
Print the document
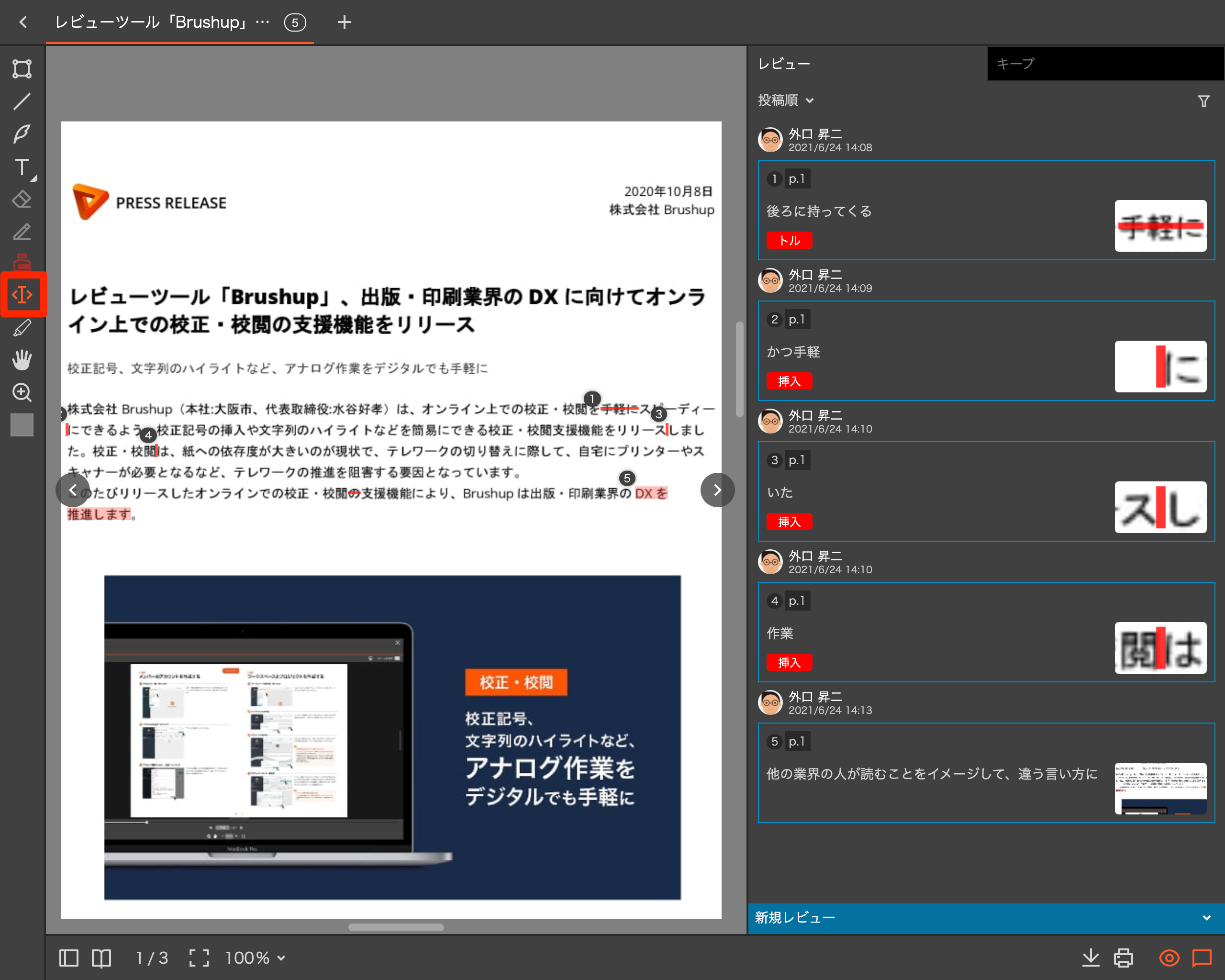(x=1123, y=958)
